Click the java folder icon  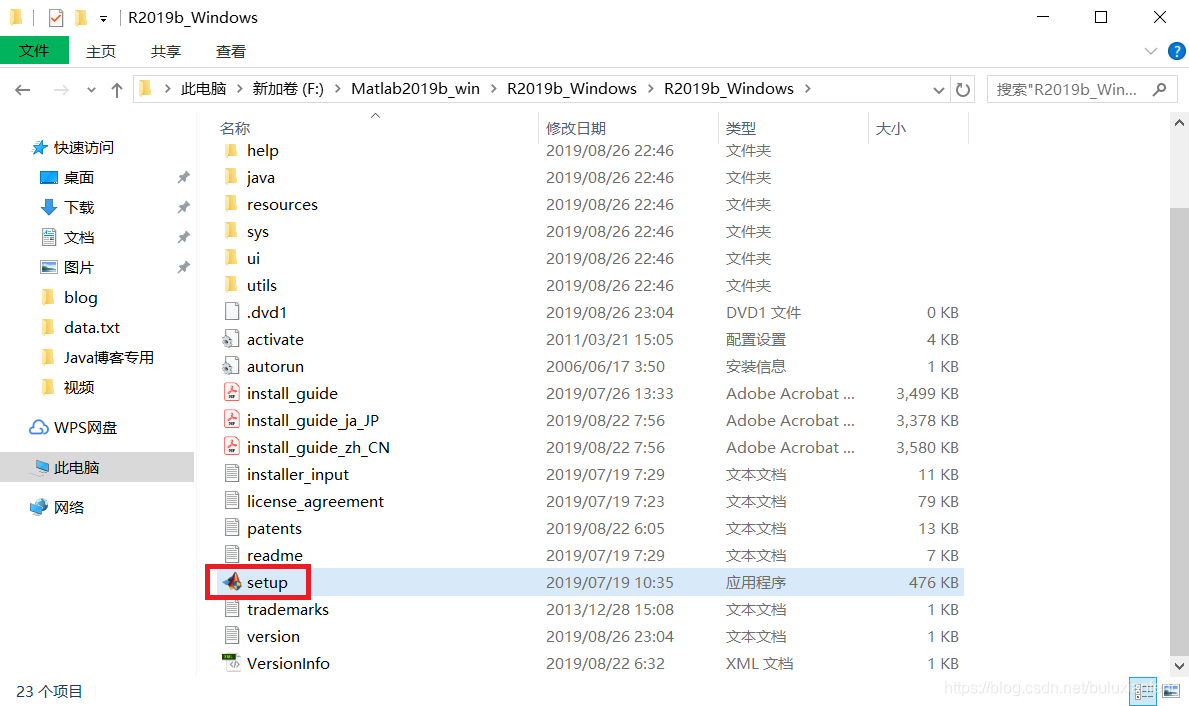[232, 177]
